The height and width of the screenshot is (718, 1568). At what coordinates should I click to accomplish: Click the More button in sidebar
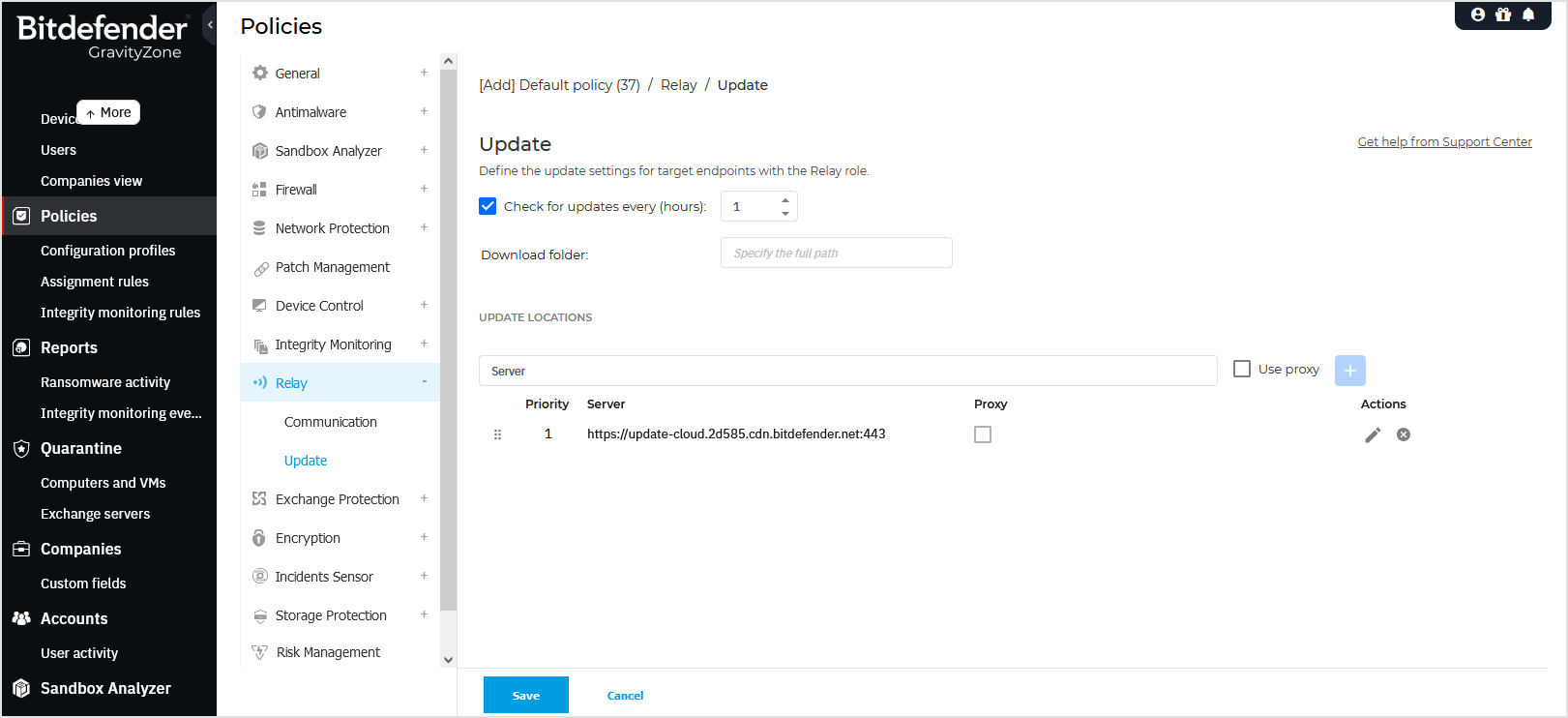[108, 112]
